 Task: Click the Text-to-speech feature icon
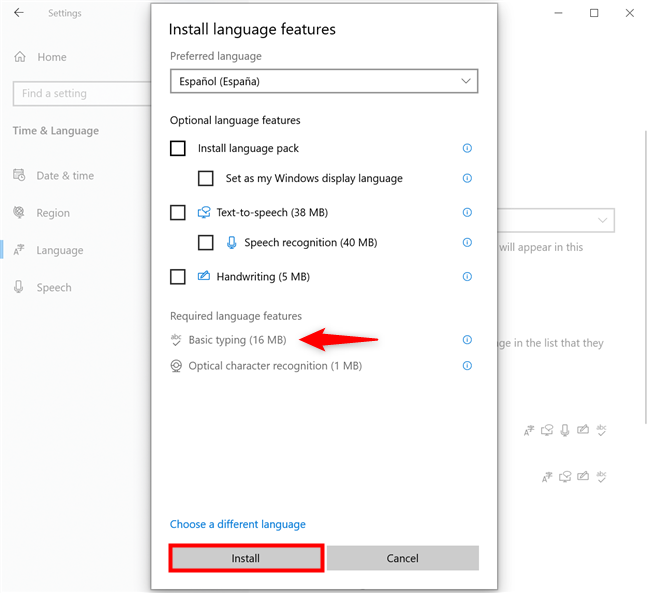tap(204, 212)
